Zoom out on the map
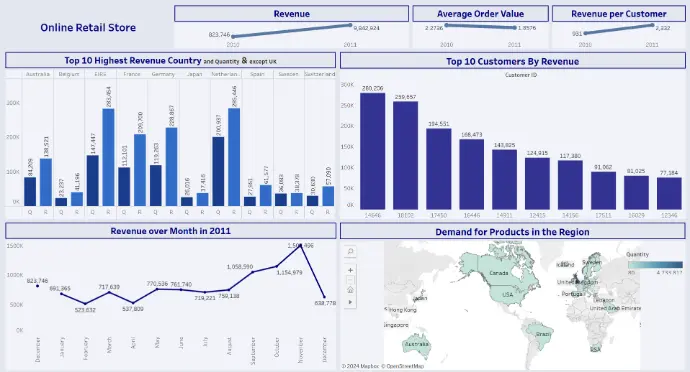 point(350,280)
